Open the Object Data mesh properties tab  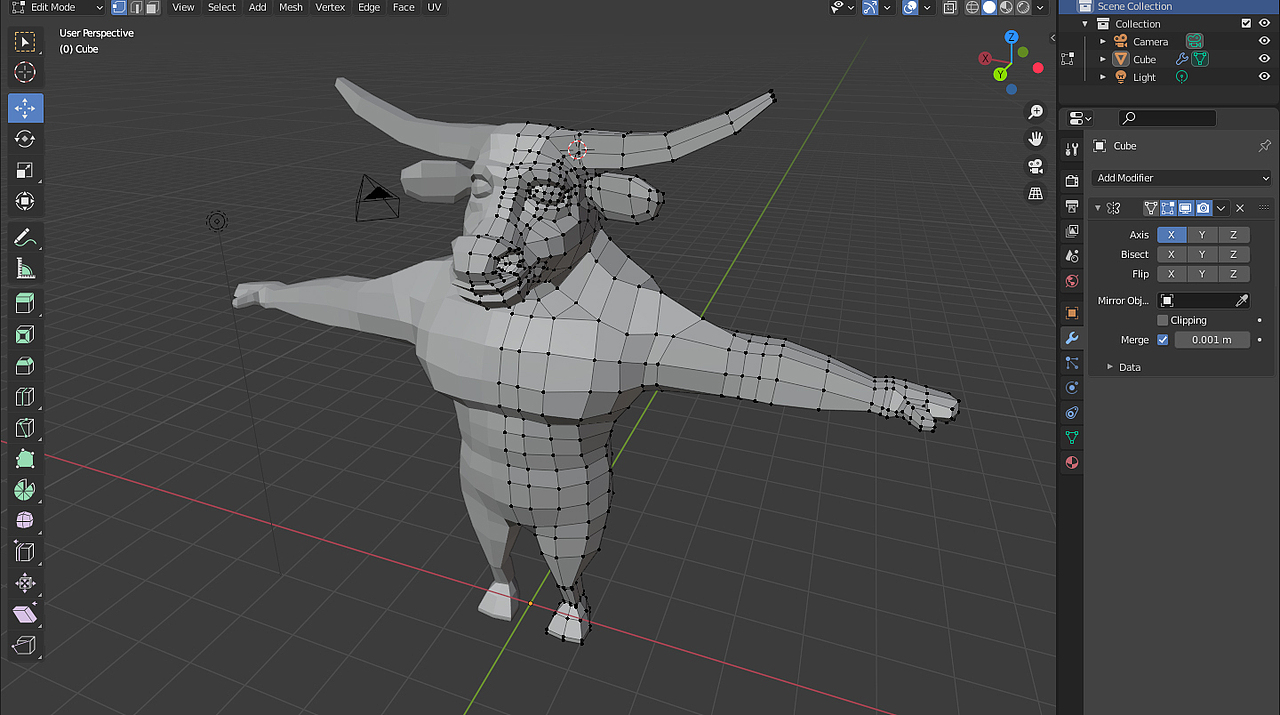coord(1072,437)
